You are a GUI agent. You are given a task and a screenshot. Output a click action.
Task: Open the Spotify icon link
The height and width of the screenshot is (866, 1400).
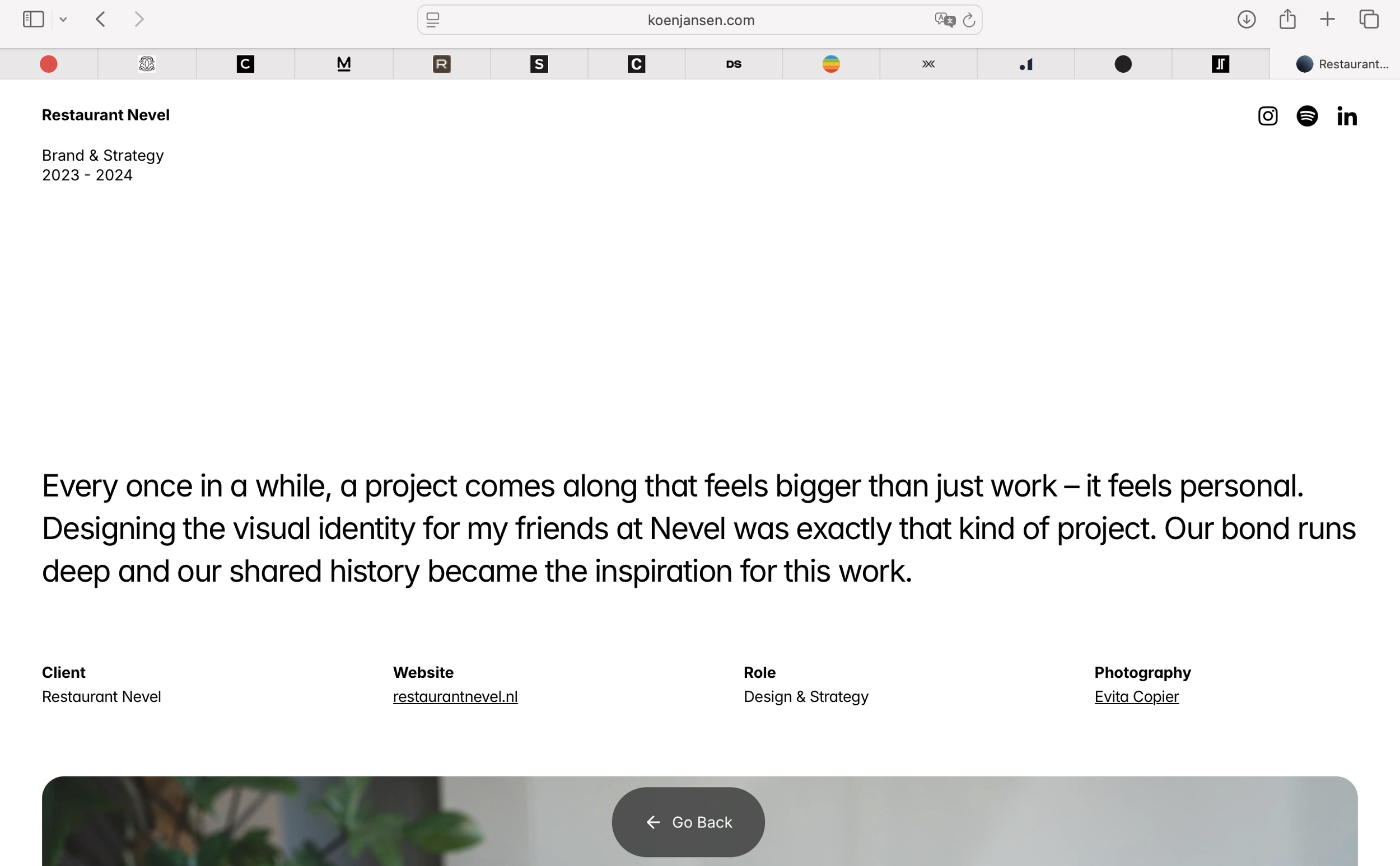point(1306,116)
